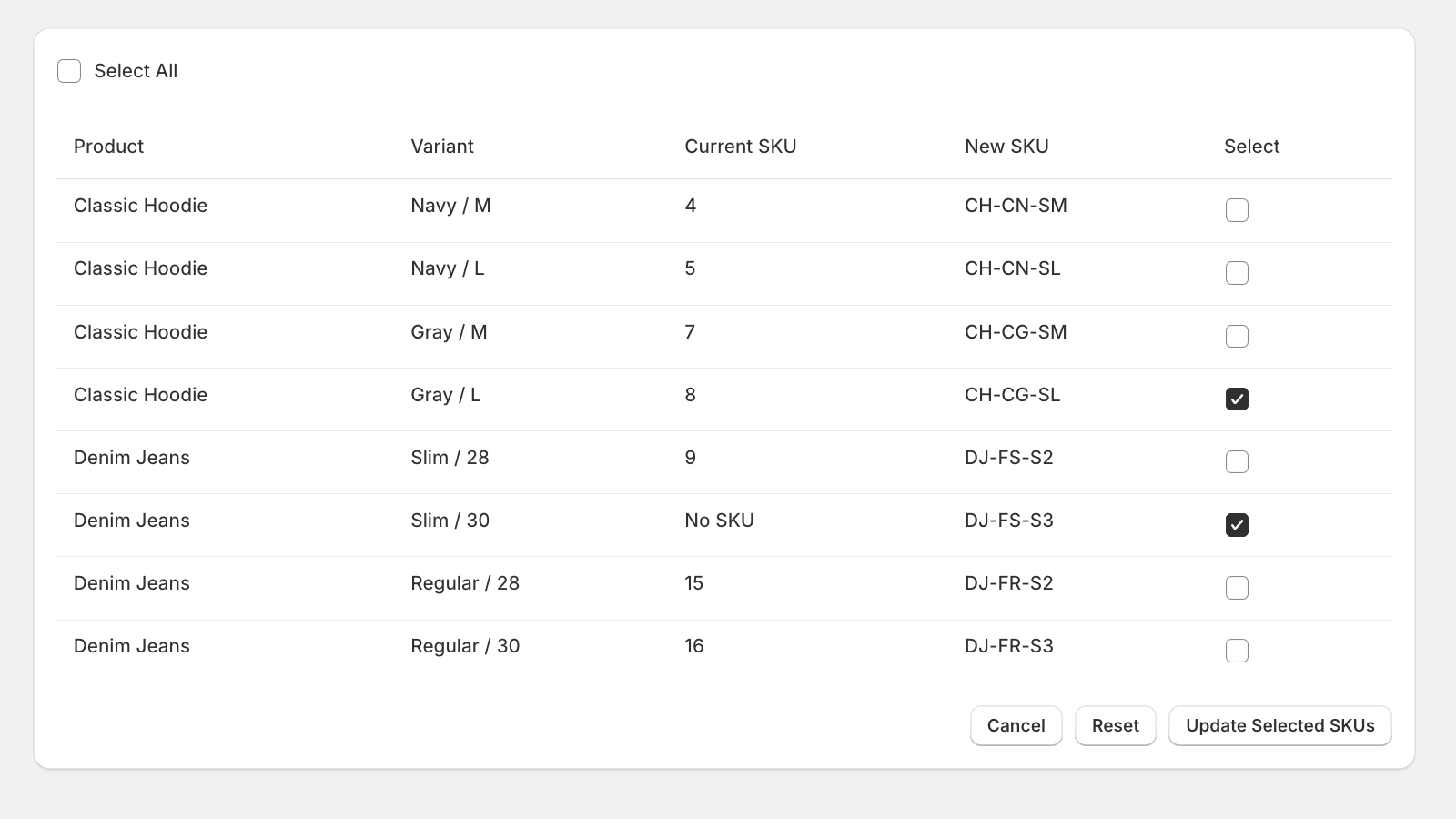Tick the Regular / 30 row checkbox

1237,651
